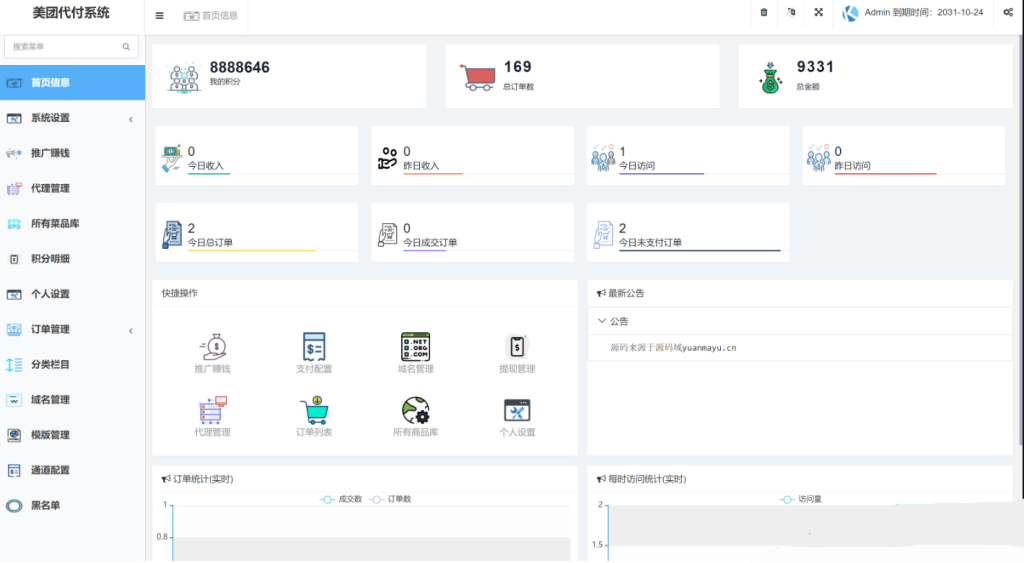Viewport: 1024px width, 563px height.
Task: Click the fullscreen toggle icon
Action: [818, 13]
